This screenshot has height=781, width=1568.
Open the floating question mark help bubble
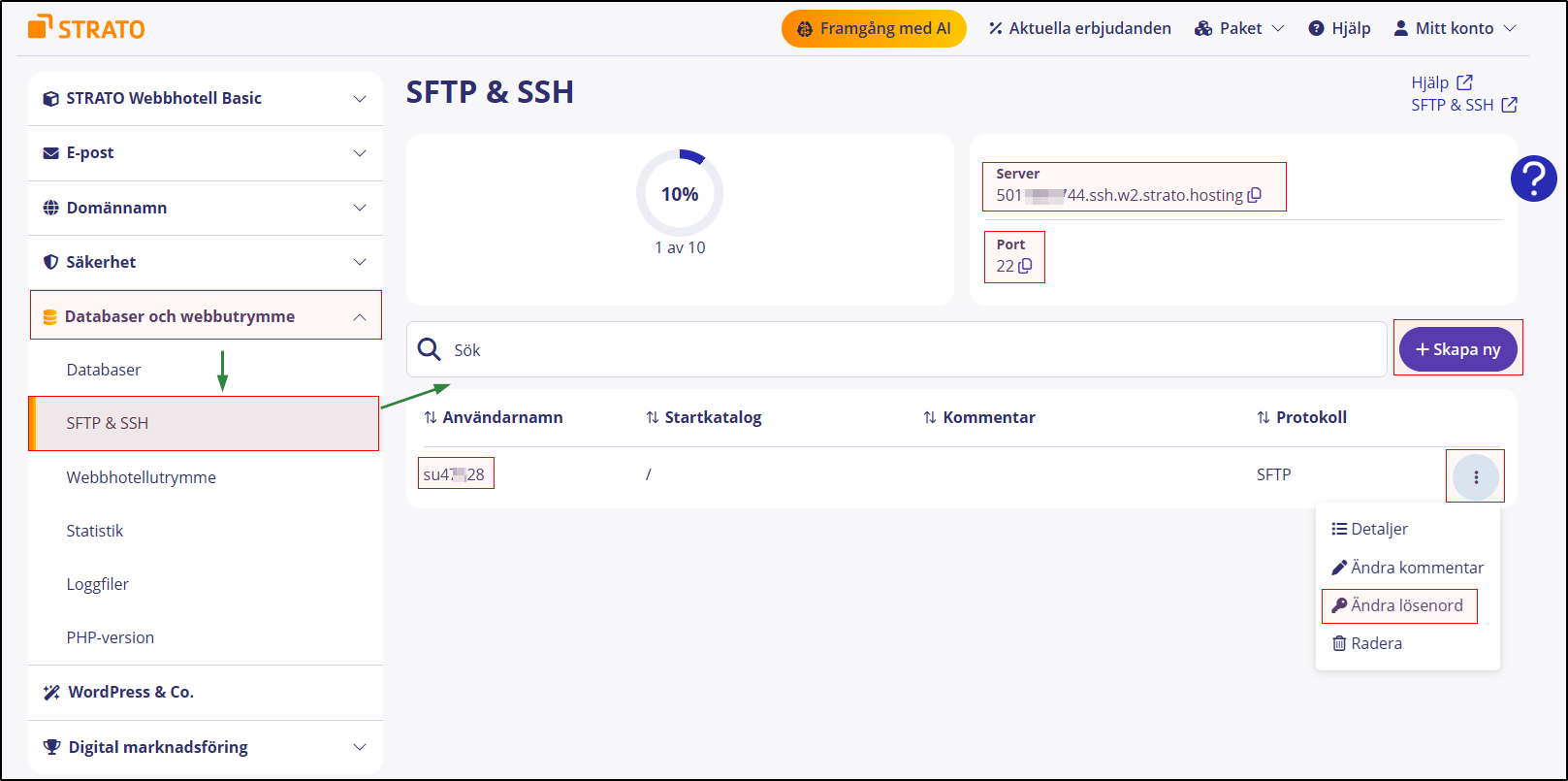1533,179
